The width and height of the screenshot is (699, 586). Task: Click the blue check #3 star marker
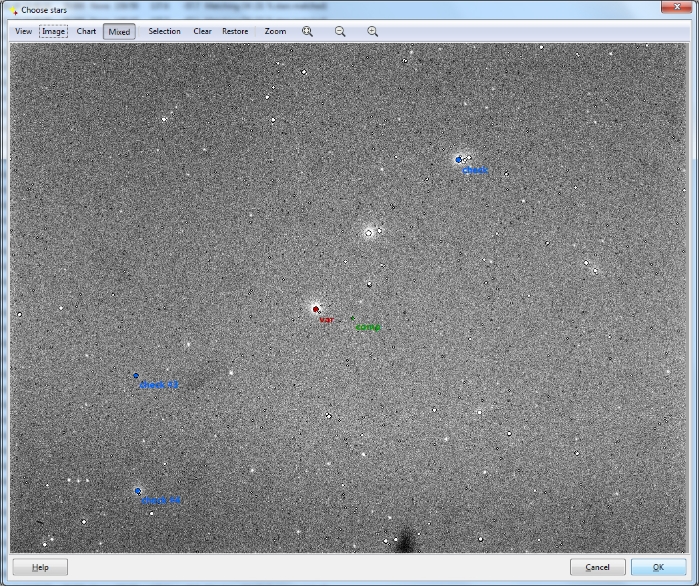click(x=136, y=376)
